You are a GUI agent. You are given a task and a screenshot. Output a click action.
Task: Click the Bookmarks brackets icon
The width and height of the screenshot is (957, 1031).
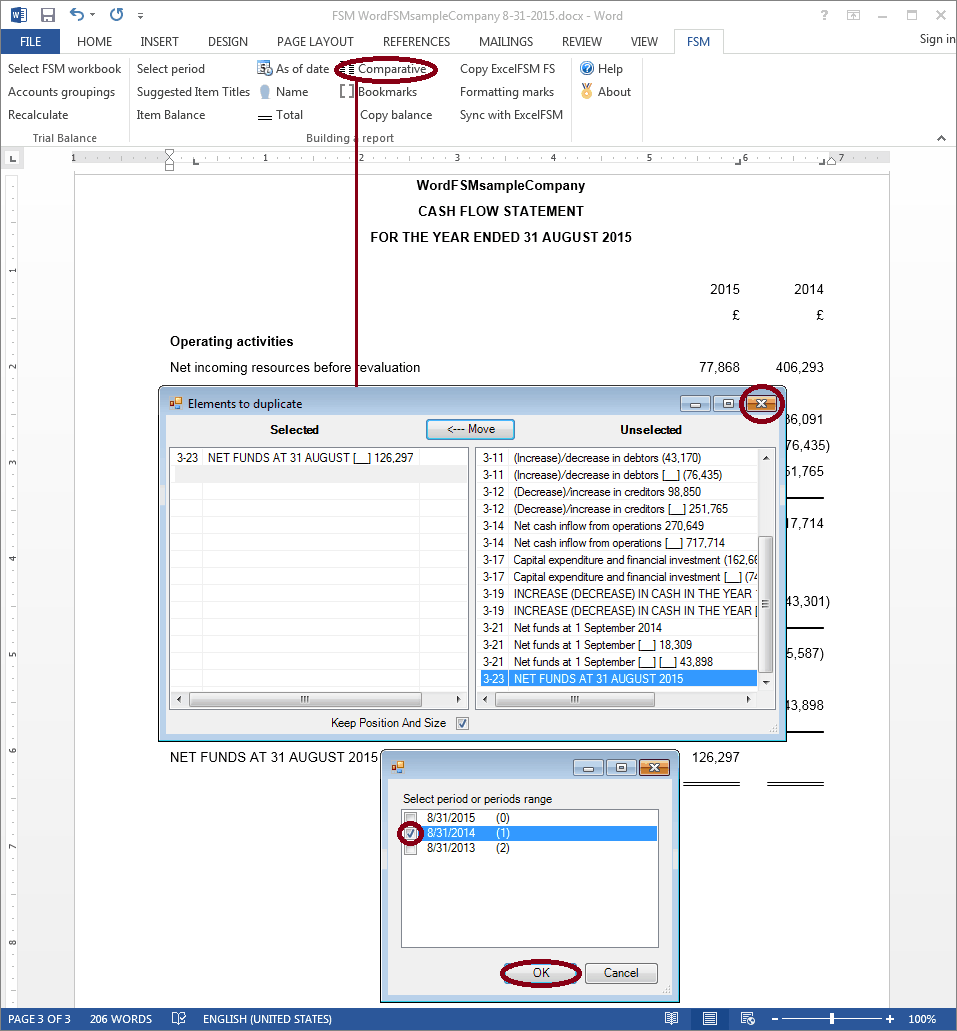coord(347,91)
